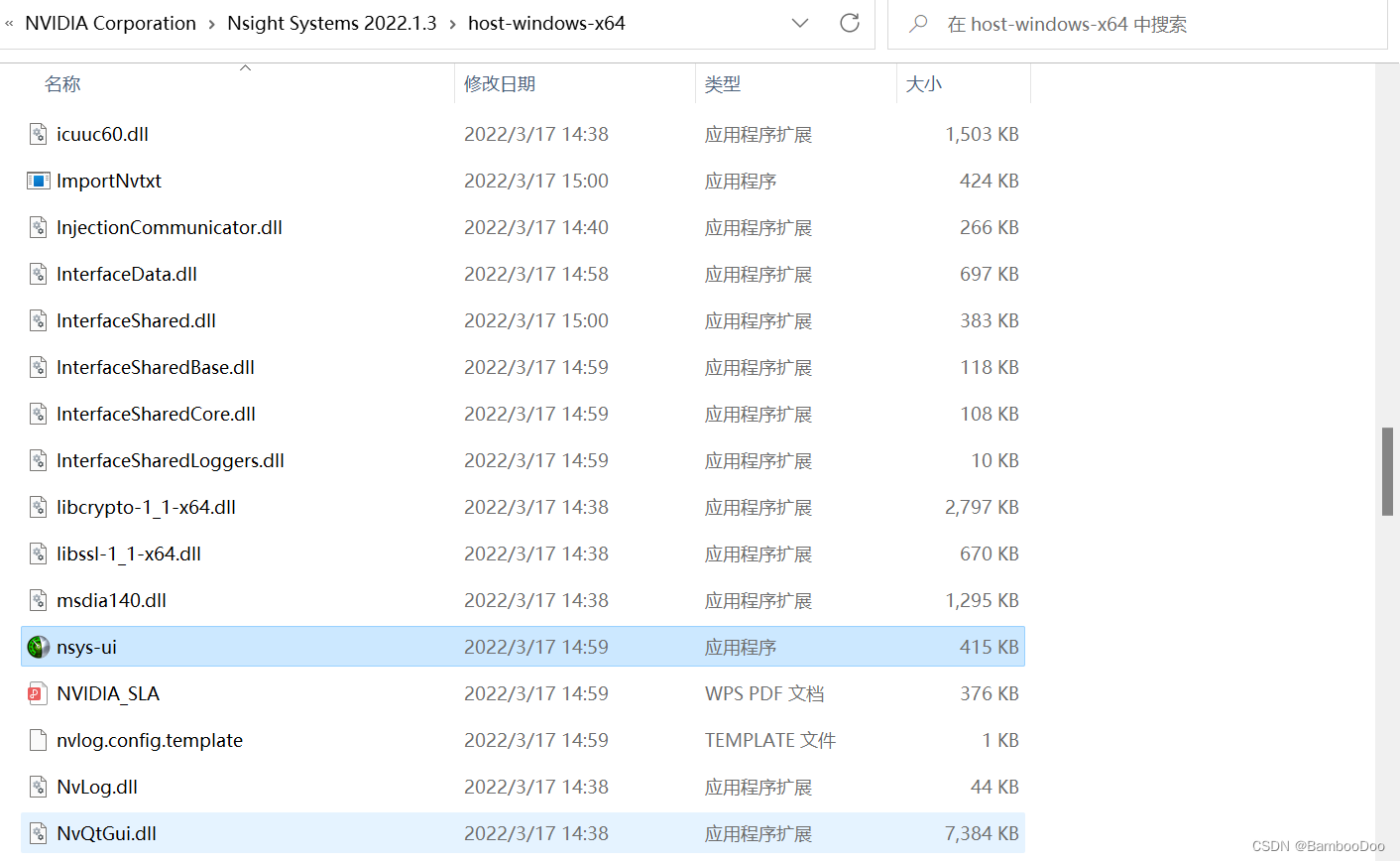Click the WPS PDF 文档 type cell
The width and height of the screenshot is (1400, 861).
(764, 693)
